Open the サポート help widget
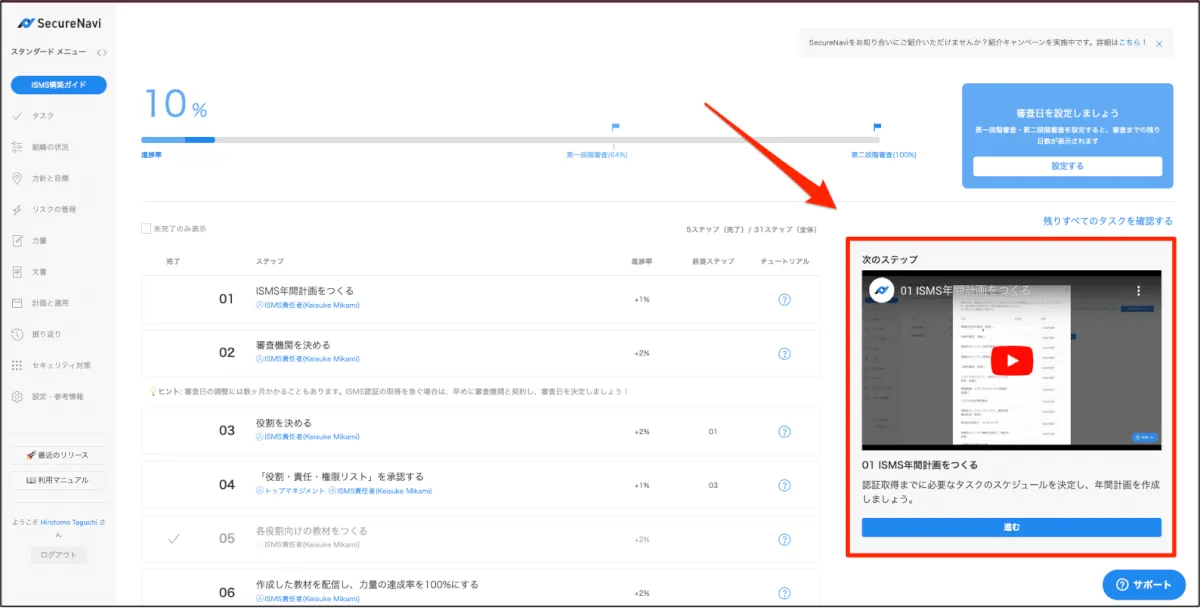1200x608 pixels. coord(1143,584)
